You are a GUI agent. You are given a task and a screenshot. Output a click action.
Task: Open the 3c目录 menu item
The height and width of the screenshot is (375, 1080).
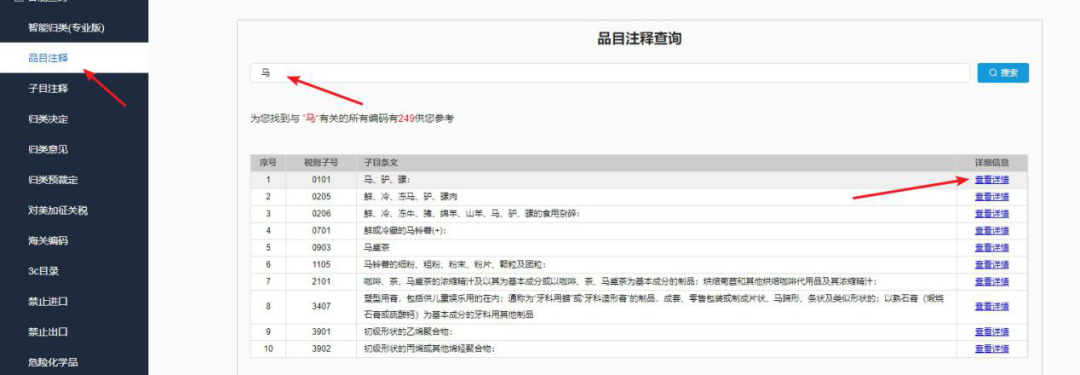coord(43,271)
